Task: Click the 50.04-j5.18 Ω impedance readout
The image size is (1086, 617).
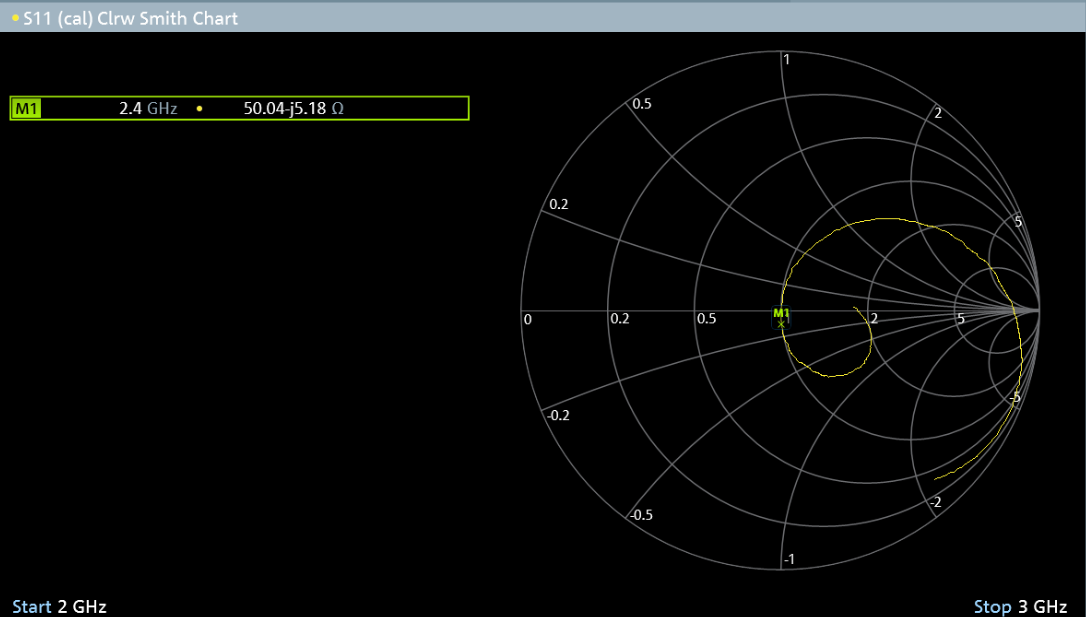Action: click(293, 108)
